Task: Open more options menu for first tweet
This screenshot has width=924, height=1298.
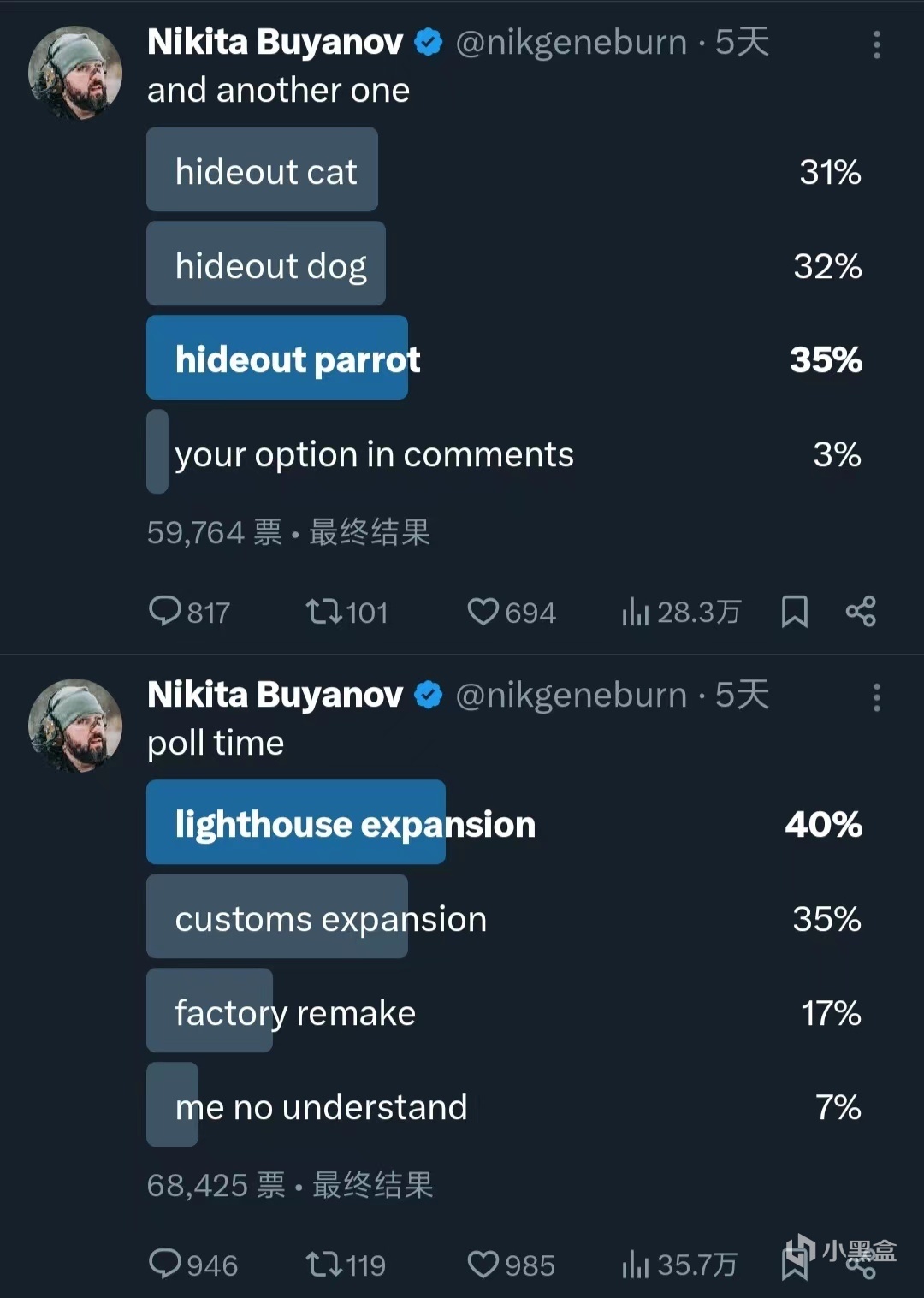Action: coord(877,44)
